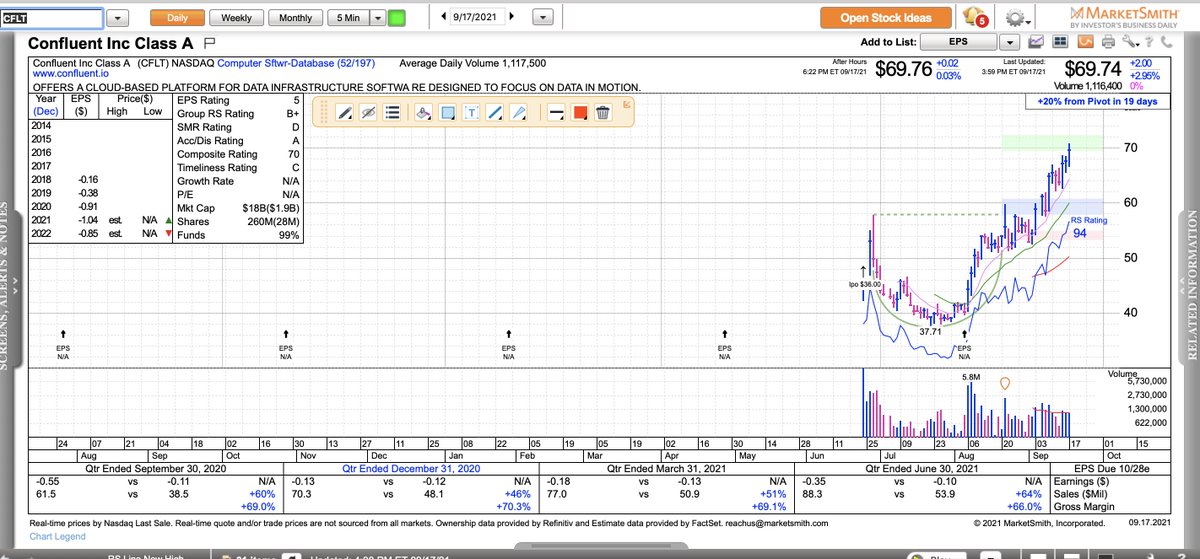Select the pencil drawing tool

(x=344, y=113)
